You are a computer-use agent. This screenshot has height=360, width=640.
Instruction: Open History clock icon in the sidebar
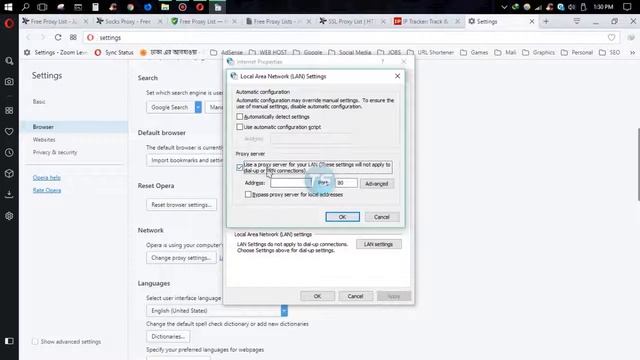click(x=9, y=153)
